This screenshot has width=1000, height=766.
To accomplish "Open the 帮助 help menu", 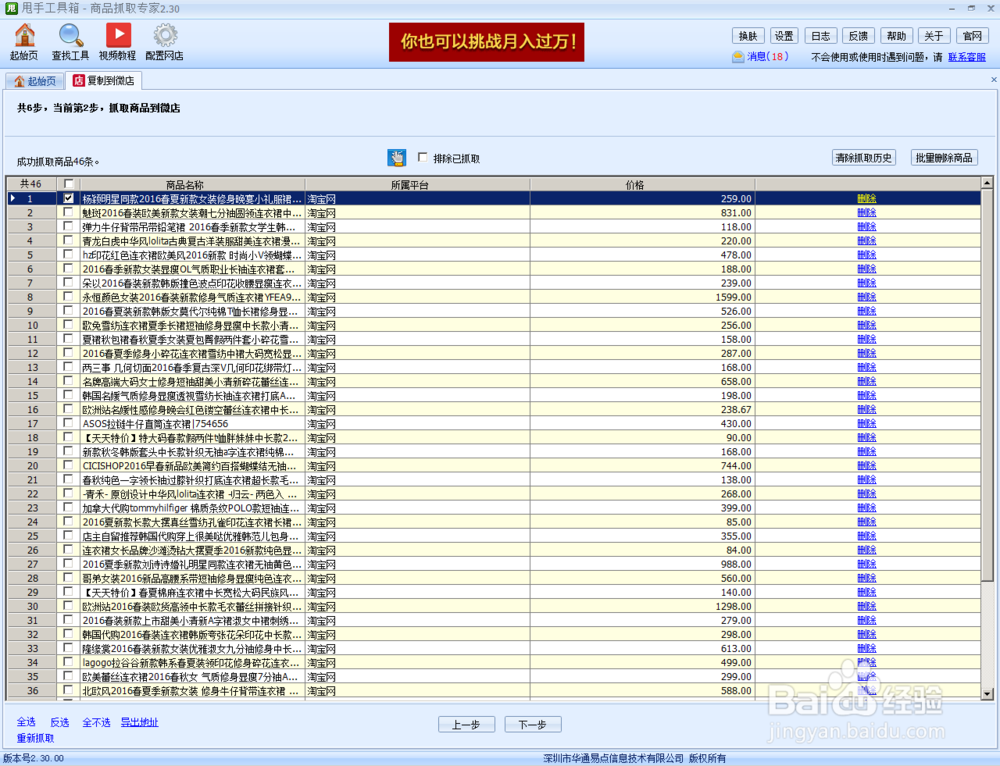I will click(896, 35).
